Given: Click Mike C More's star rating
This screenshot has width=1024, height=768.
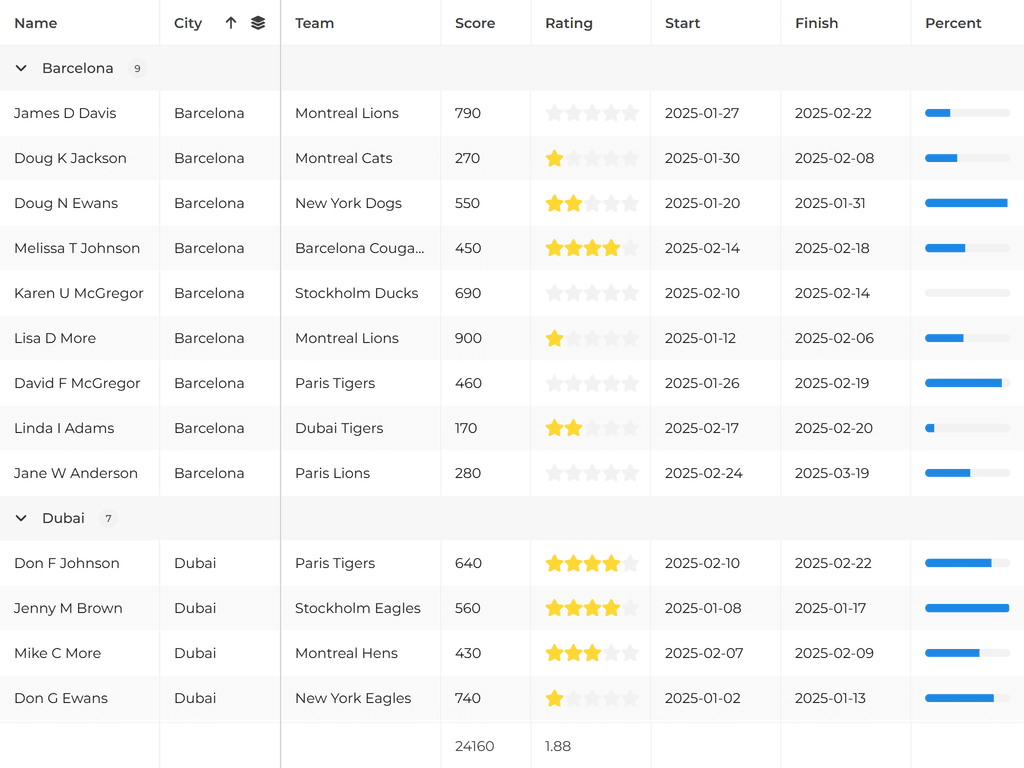Looking at the screenshot, I should point(591,653).
